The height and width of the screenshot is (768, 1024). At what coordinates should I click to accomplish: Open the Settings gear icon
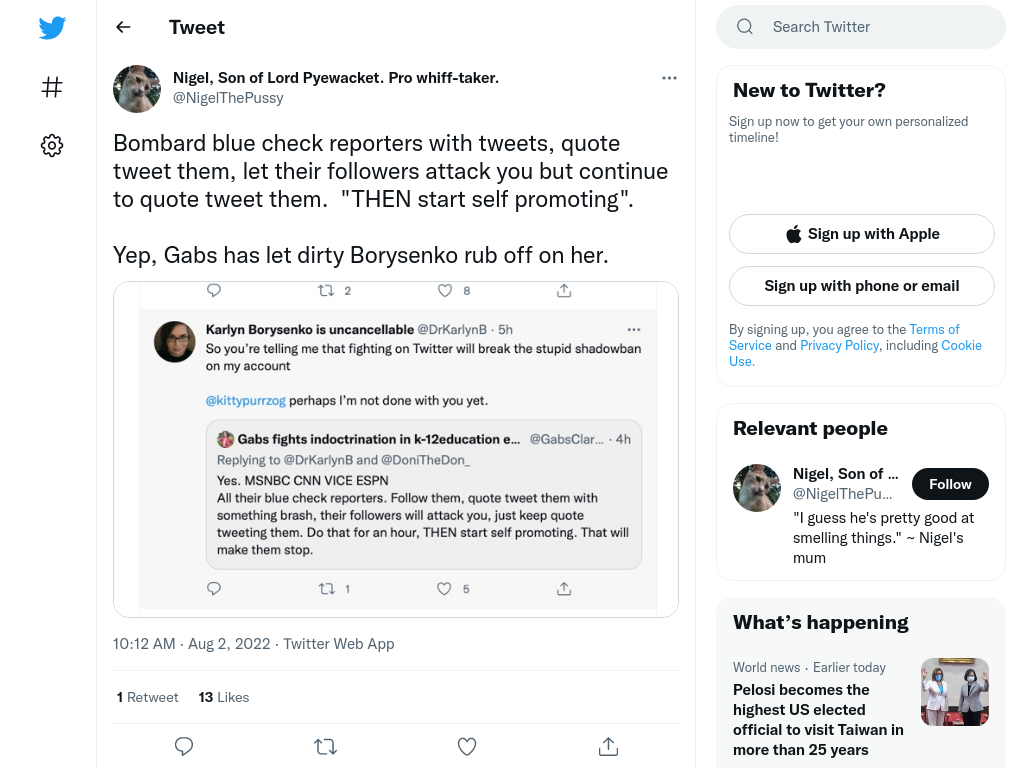52,145
